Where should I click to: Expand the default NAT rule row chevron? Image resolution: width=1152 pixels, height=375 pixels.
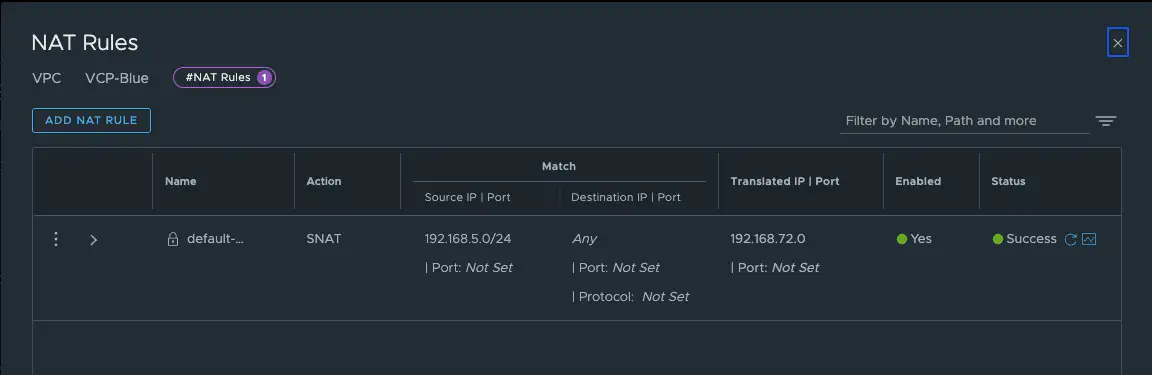pos(93,240)
